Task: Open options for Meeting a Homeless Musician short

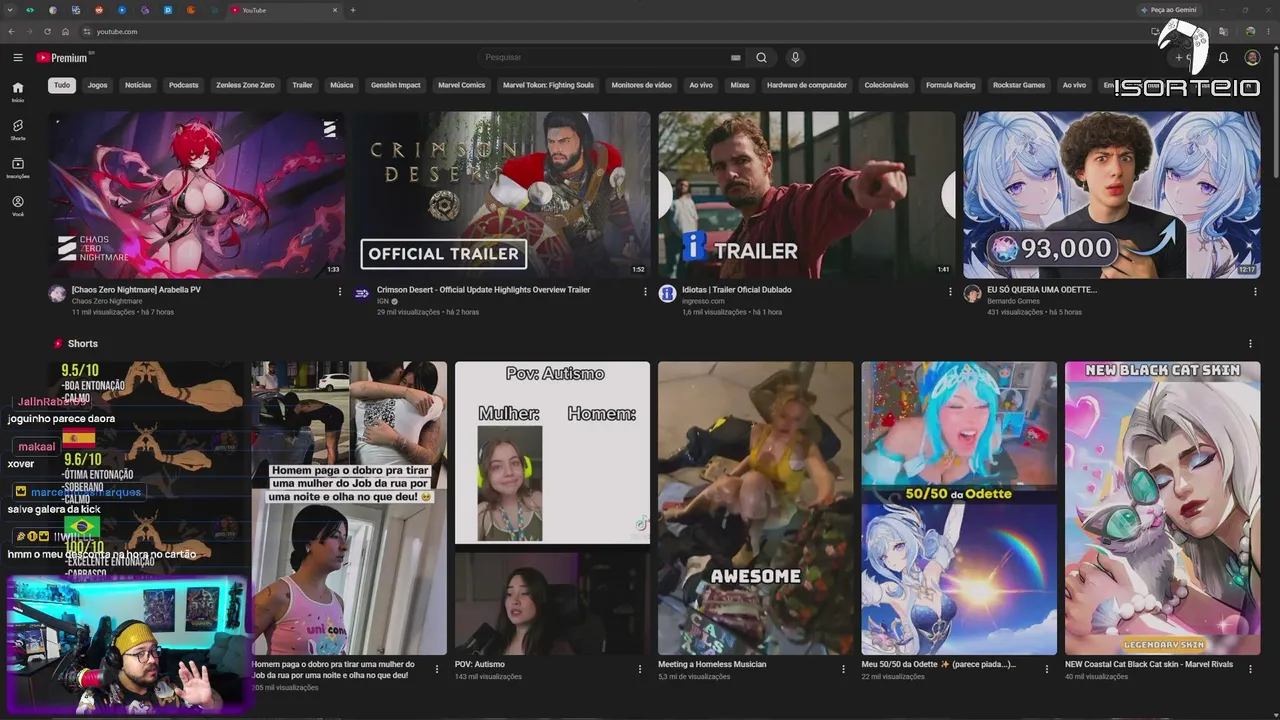Action: (843, 669)
